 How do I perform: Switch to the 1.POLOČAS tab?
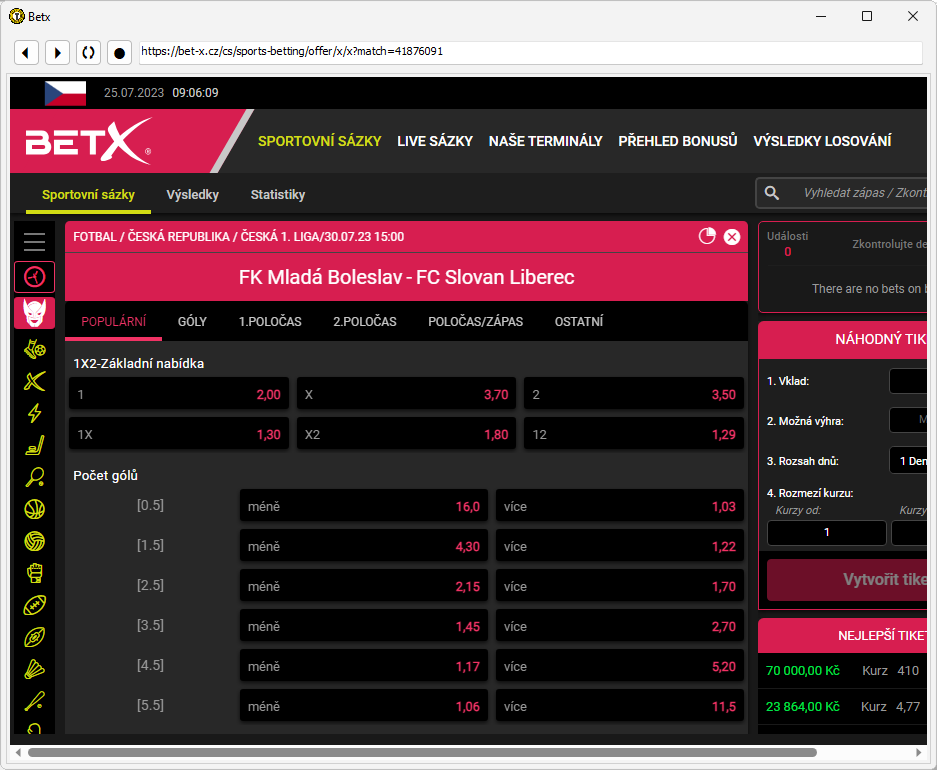click(x=270, y=321)
